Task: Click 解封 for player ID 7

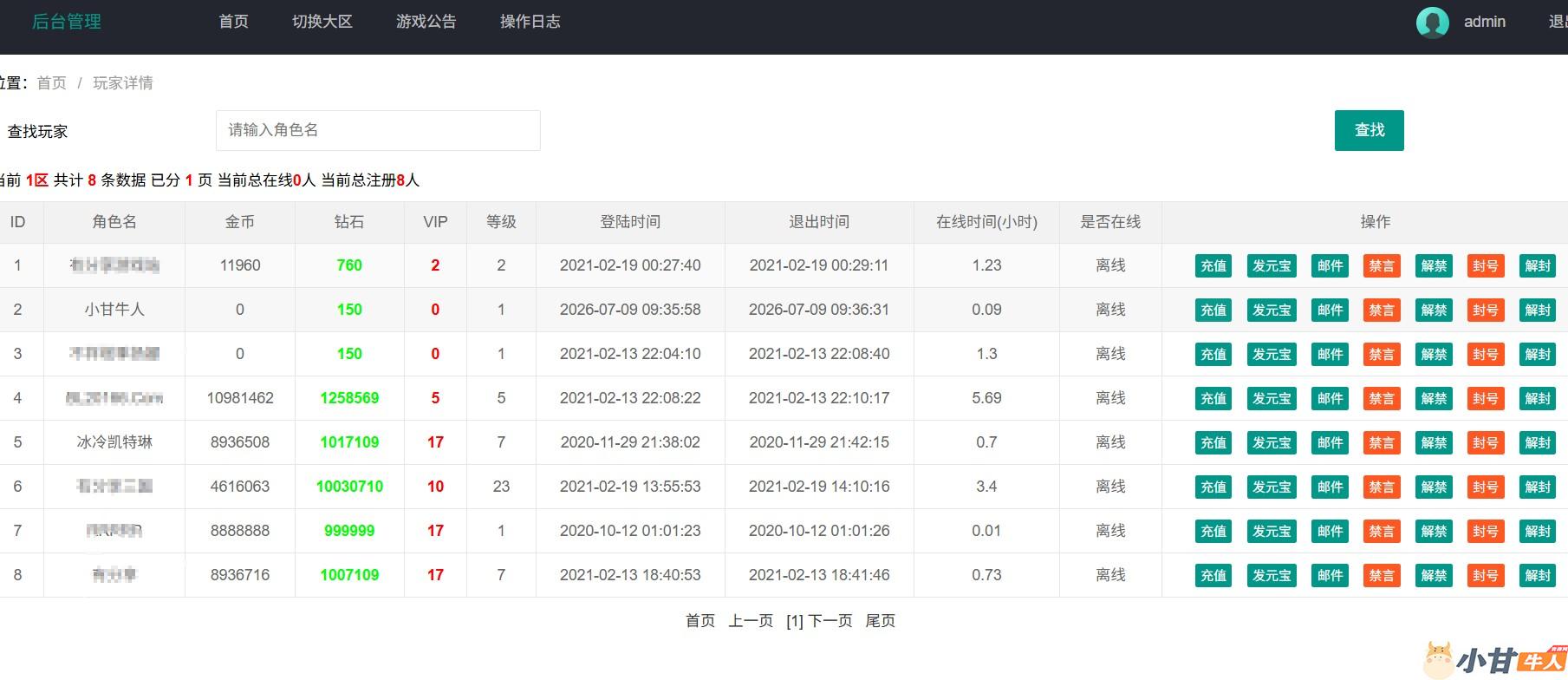Action: pyautogui.click(x=1538, y=532)
